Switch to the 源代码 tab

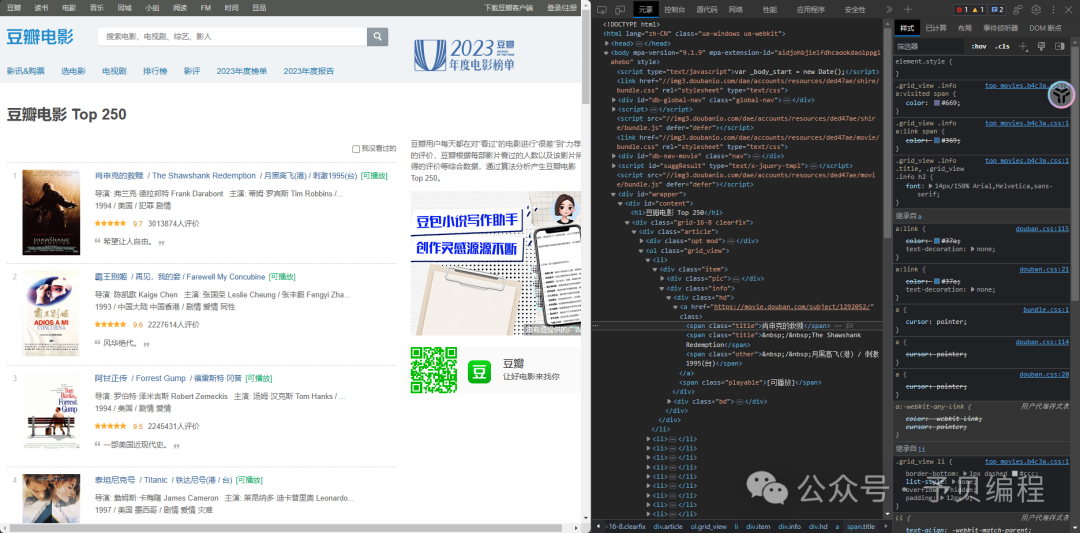pos(706,10)
